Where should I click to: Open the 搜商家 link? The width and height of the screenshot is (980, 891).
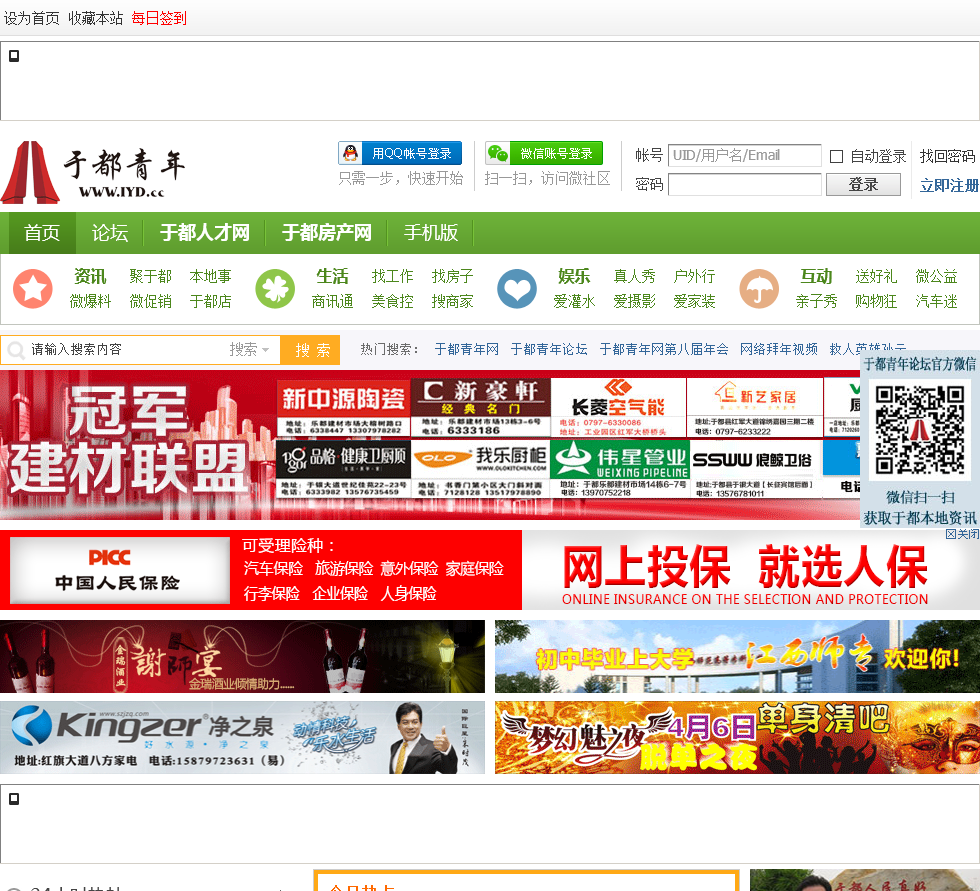coord(452,301)
